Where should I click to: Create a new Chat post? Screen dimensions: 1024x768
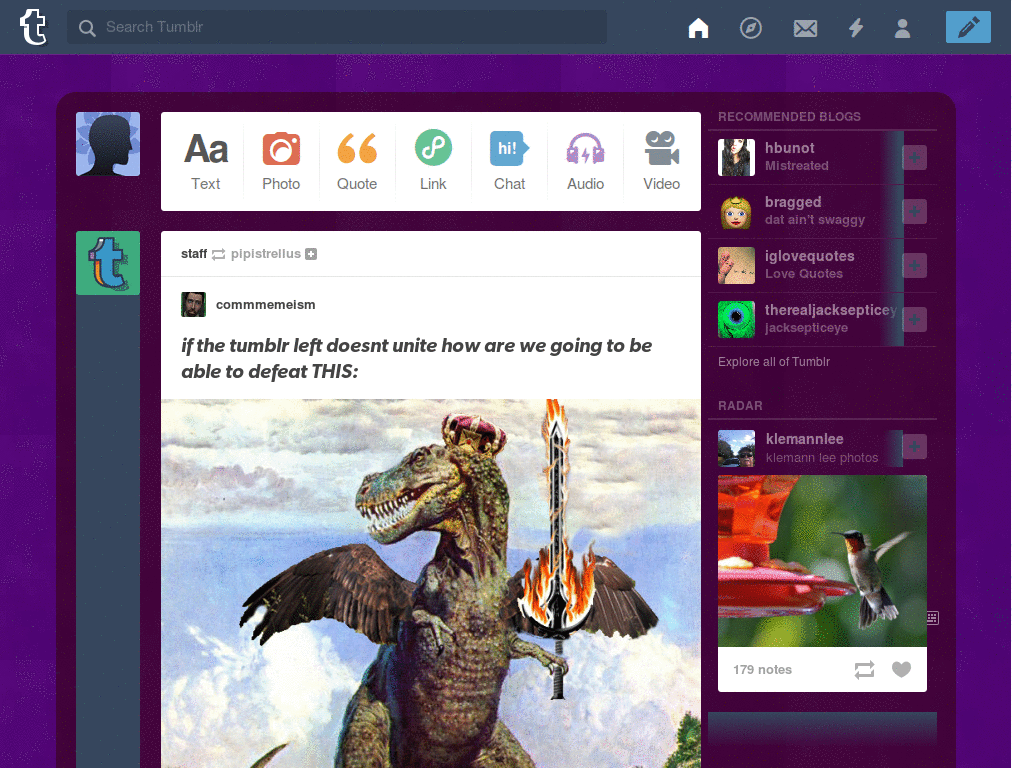(x=509, y=161)
